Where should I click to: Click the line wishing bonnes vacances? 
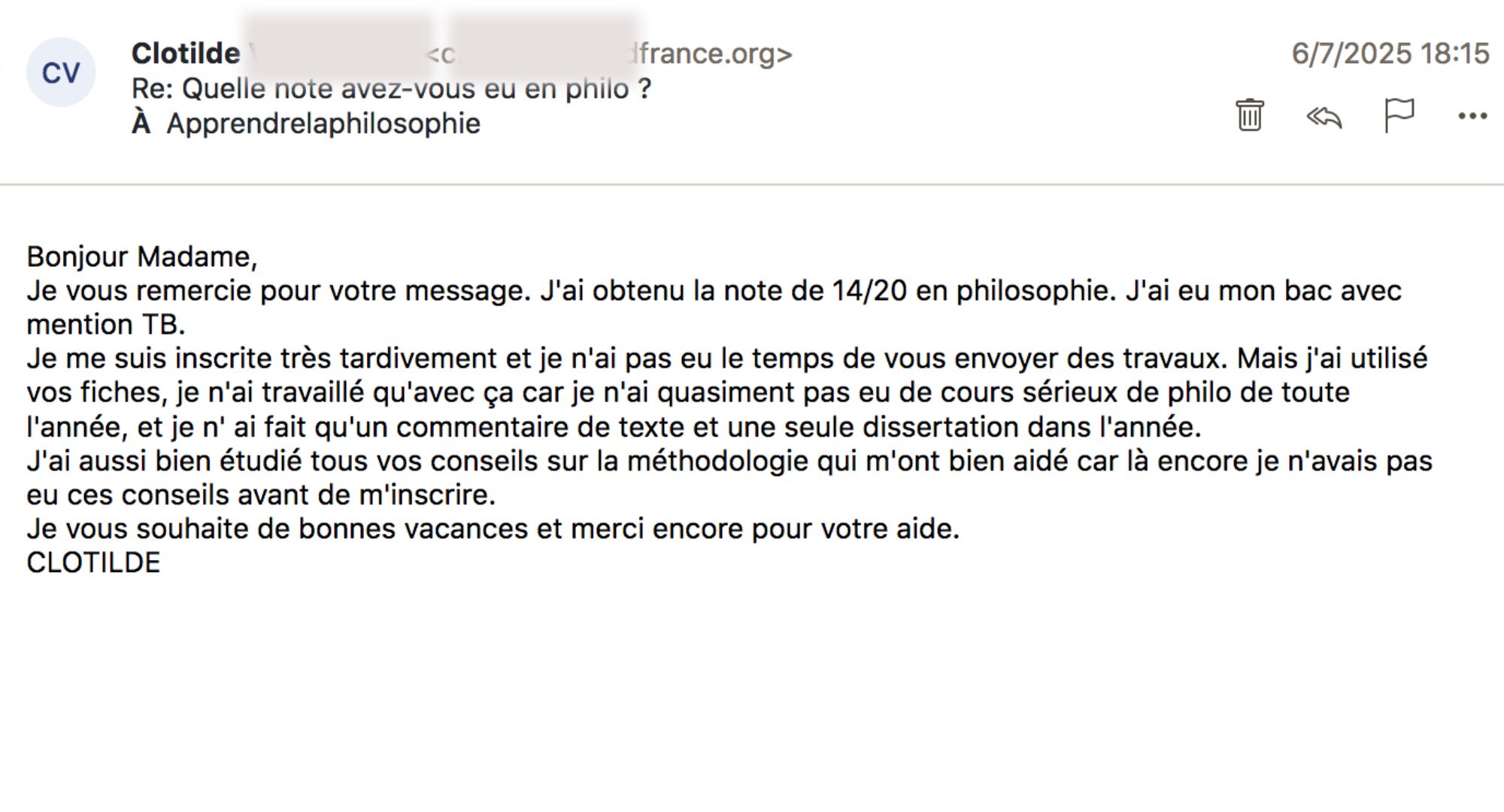(x=493, y=529)
